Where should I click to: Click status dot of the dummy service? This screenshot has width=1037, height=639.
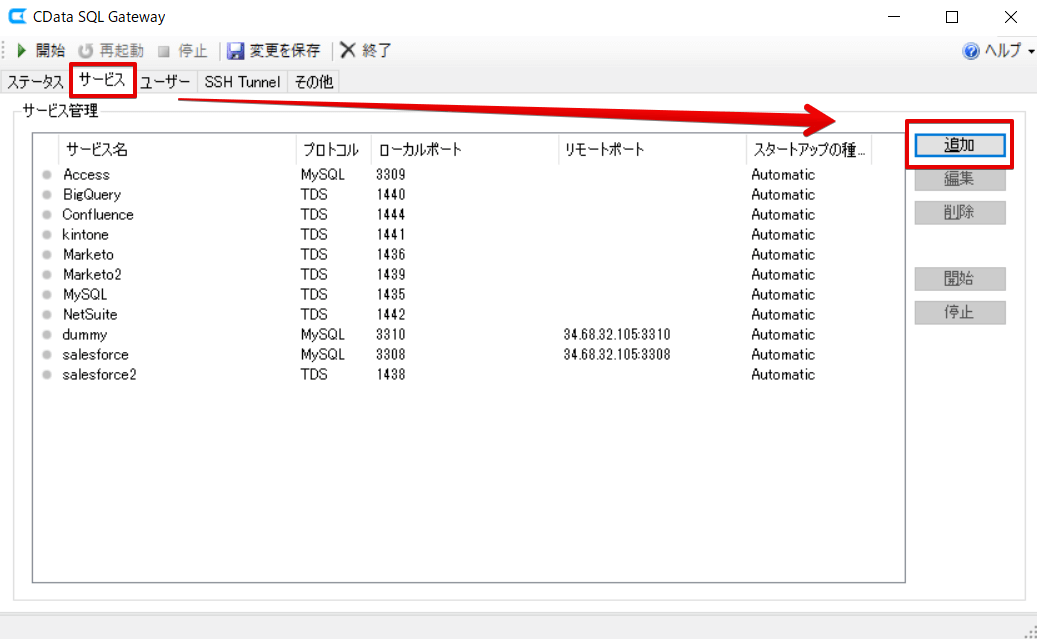pyautogui.click(x=47, y=335)
